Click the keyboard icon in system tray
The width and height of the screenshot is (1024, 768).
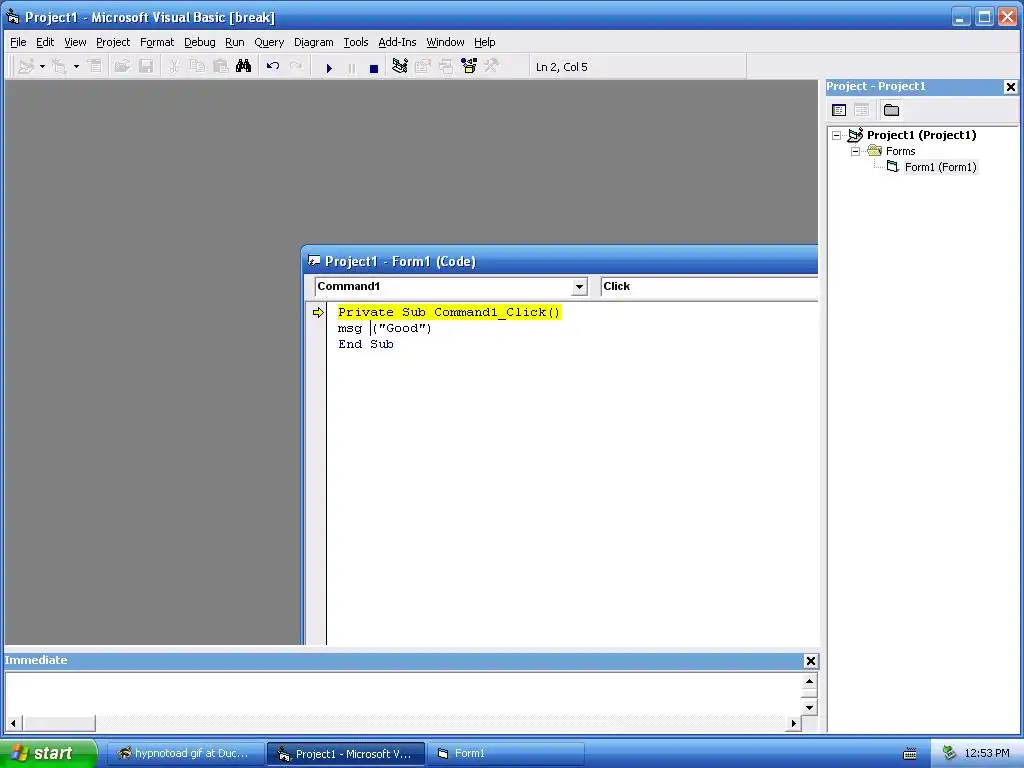click(x=910, y=754)
